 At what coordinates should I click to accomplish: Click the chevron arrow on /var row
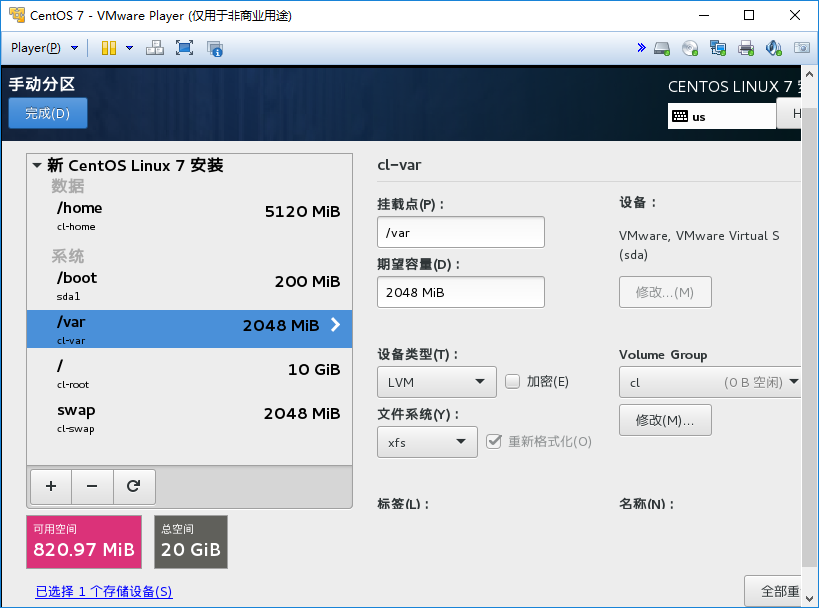335,325
